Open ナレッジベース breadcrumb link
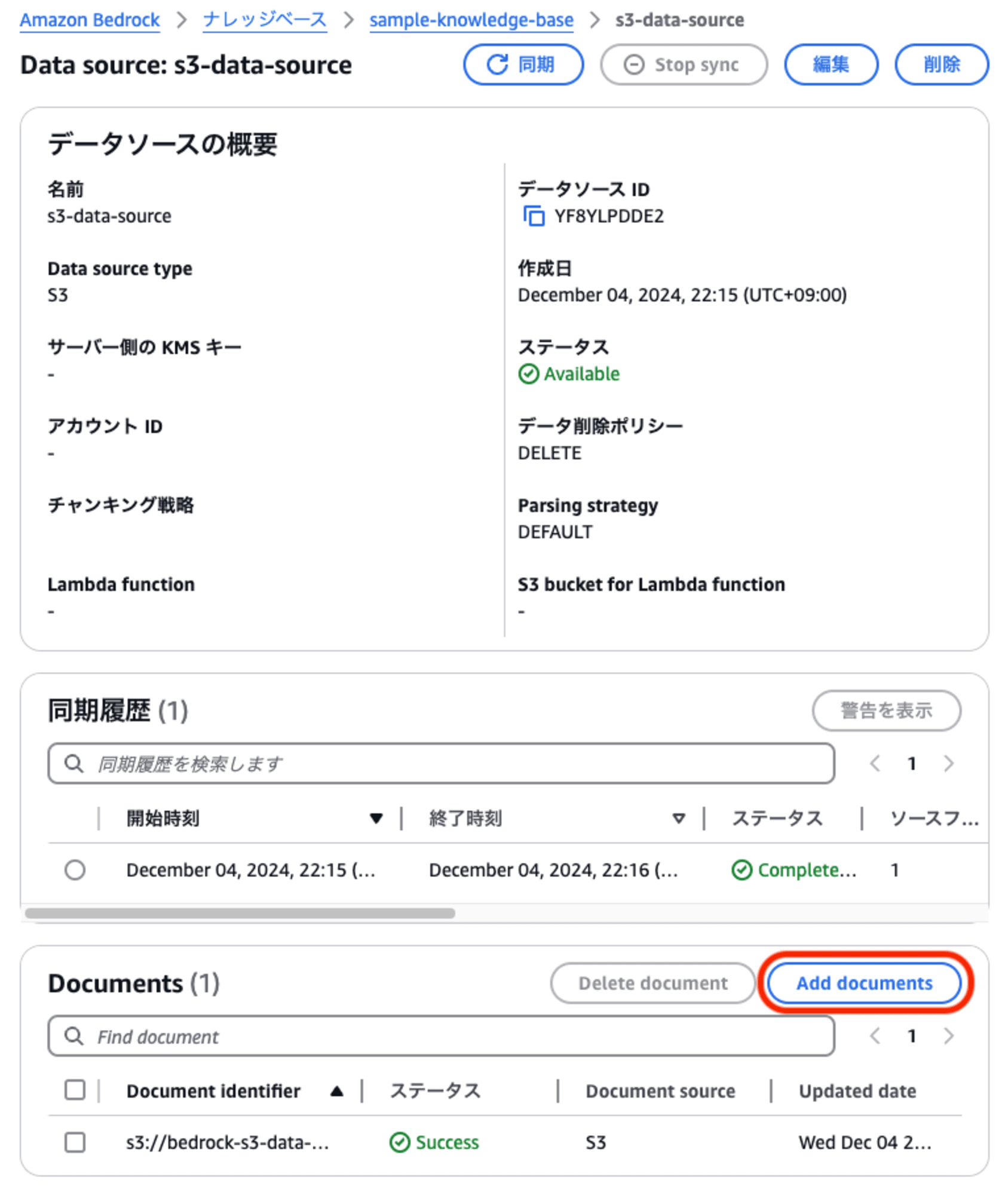Screen dimensions: 1008x1195 265,20
